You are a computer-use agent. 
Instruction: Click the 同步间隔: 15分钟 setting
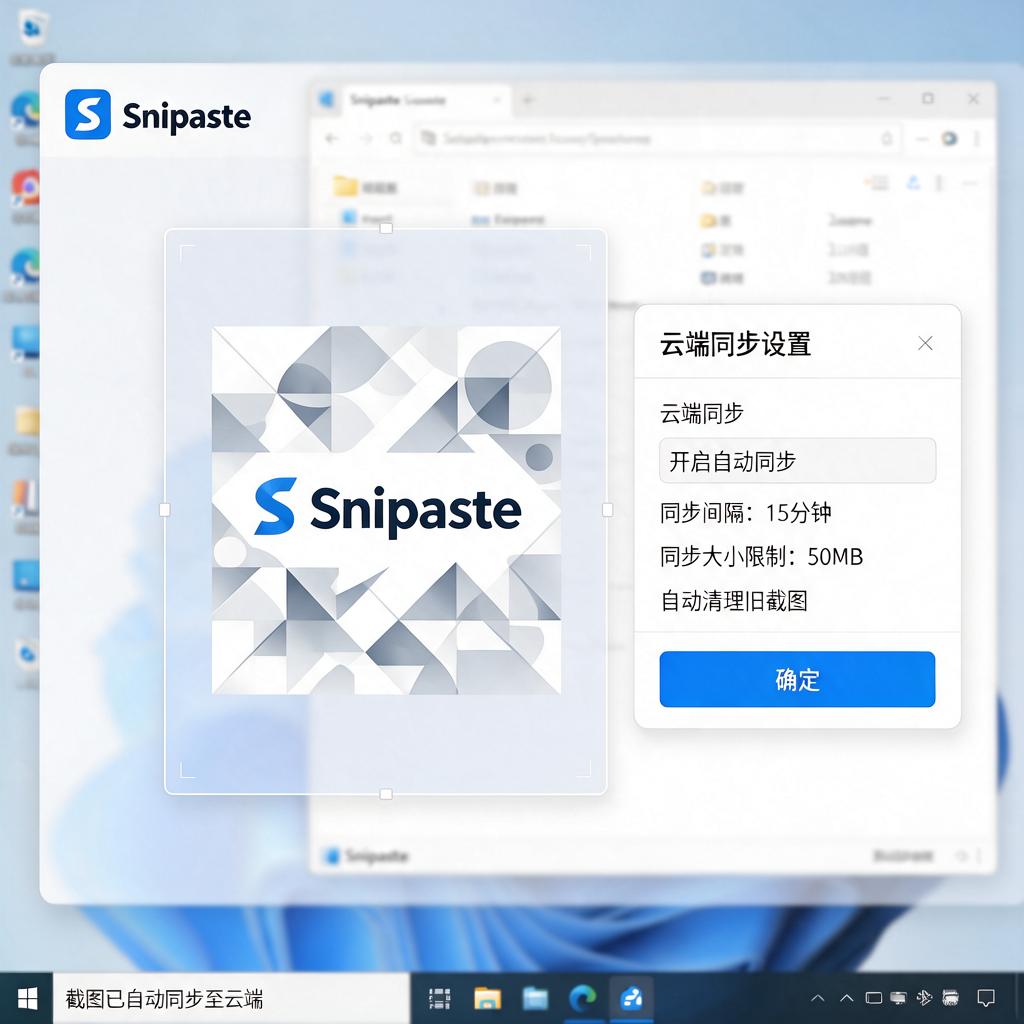click(745, 513)
